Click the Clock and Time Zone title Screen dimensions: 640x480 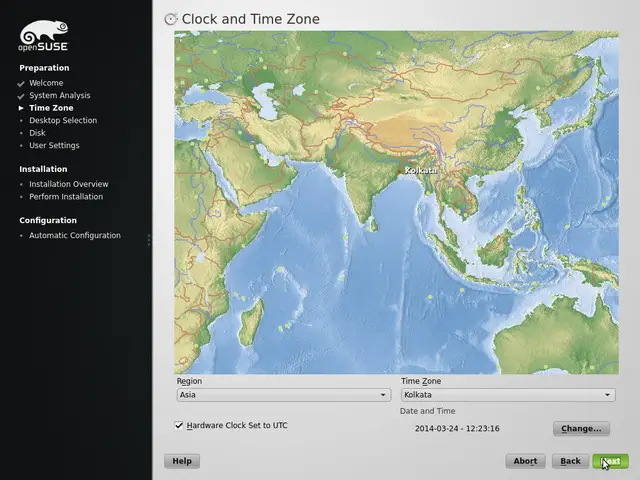tap(251, 19)
